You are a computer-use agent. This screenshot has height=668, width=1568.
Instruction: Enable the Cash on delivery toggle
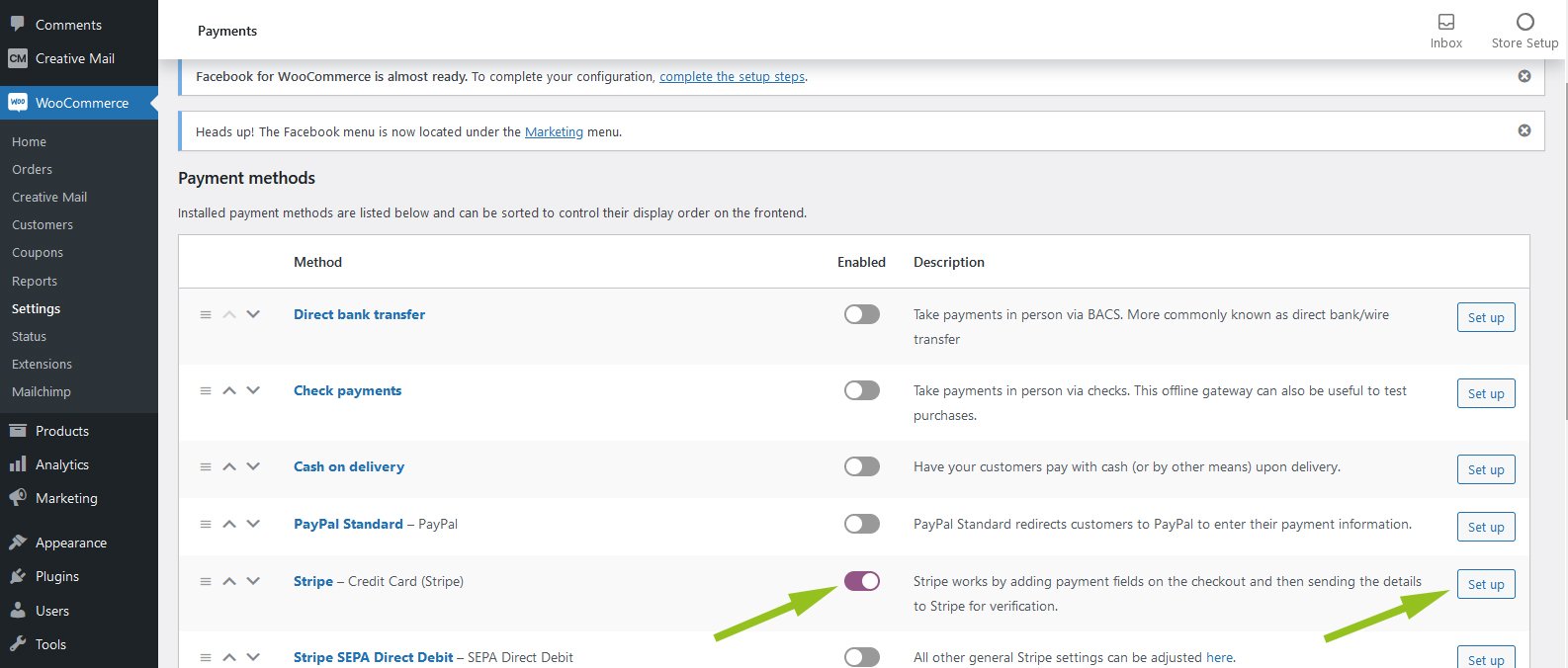(x=861, y=466)
